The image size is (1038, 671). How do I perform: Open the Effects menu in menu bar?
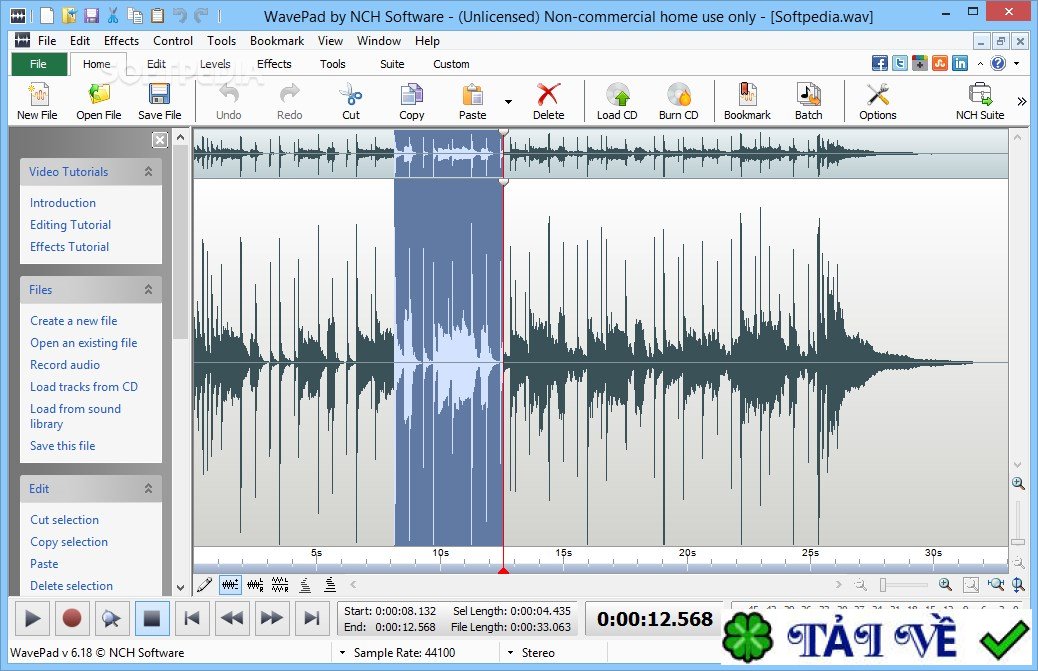(121, 41)
